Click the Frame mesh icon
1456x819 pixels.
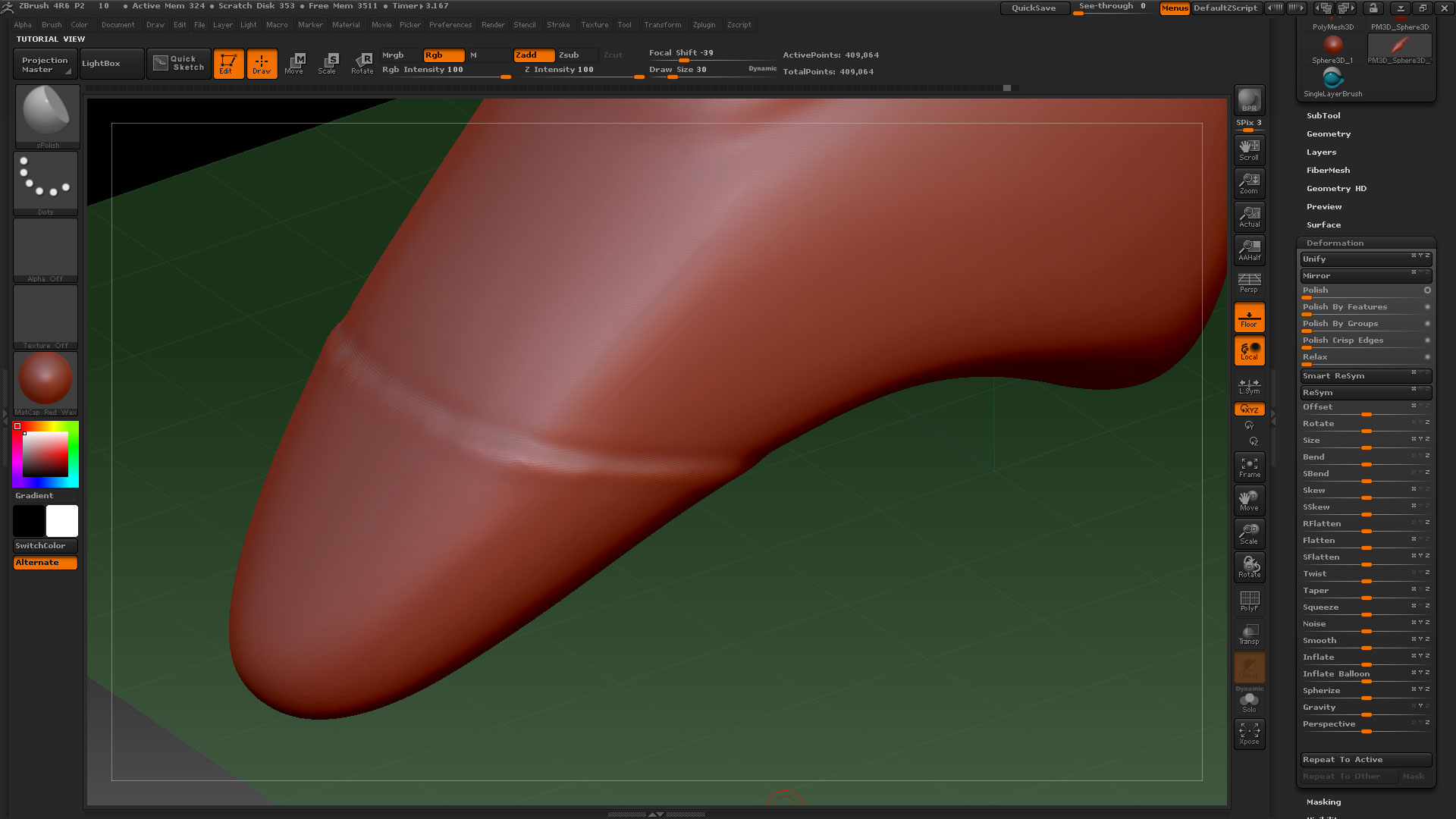[1249, 467]
